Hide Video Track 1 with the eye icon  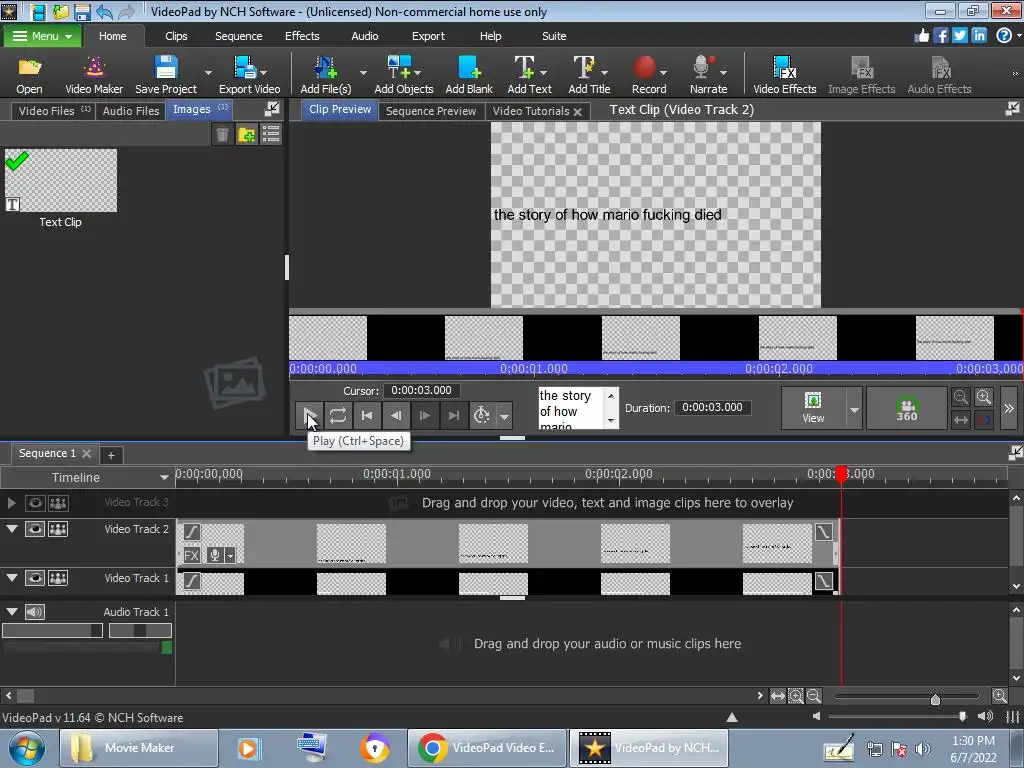tap(35, 578)
